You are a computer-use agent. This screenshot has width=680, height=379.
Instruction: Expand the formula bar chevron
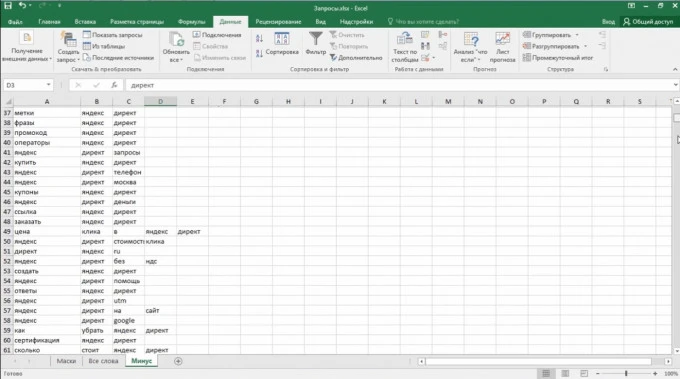675,85
